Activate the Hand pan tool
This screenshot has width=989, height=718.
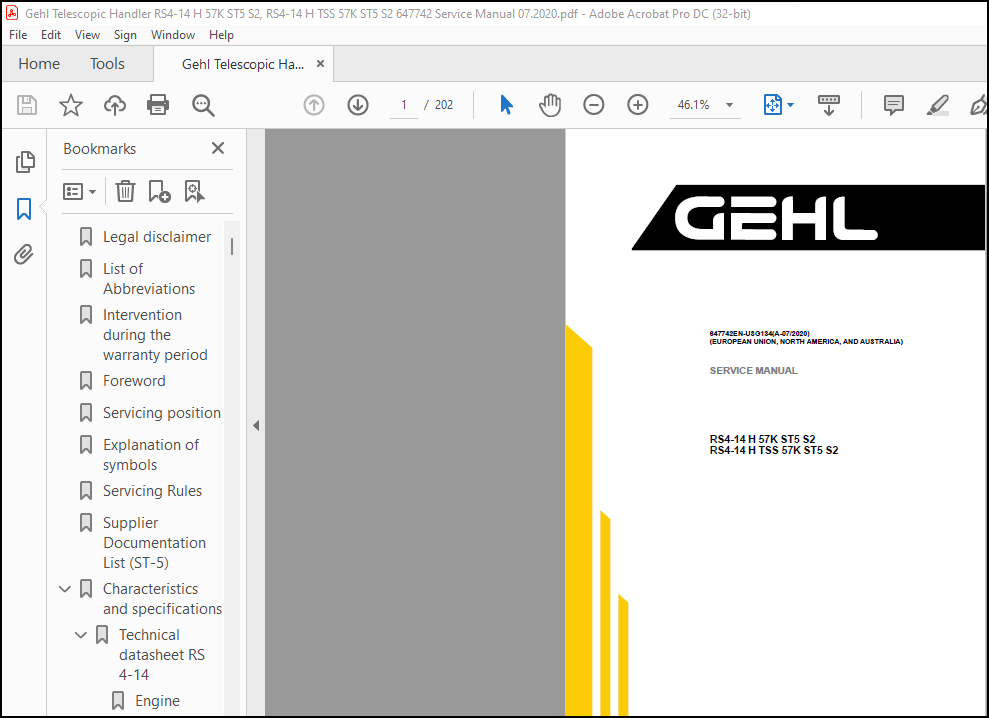[x=549, y=105]
